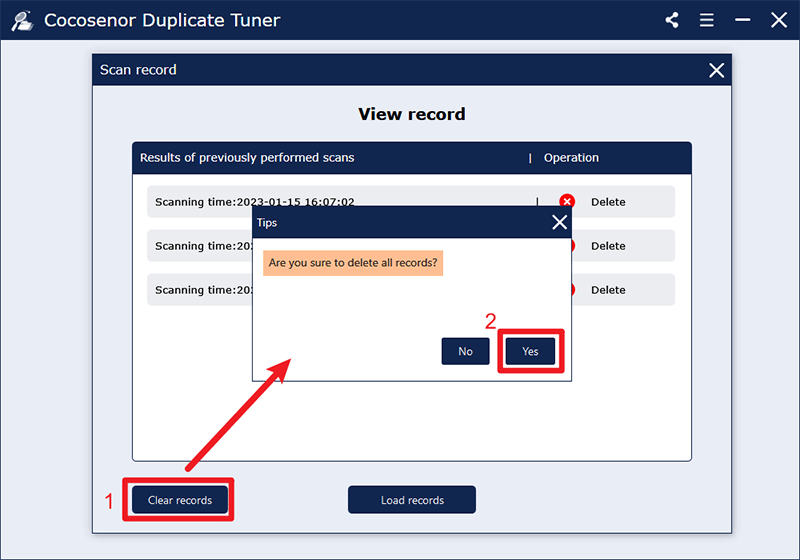This screenshot has height=560, width=800.
Task: Click the 'Are you sure to delete all records?' message
Action: point(353,263)
